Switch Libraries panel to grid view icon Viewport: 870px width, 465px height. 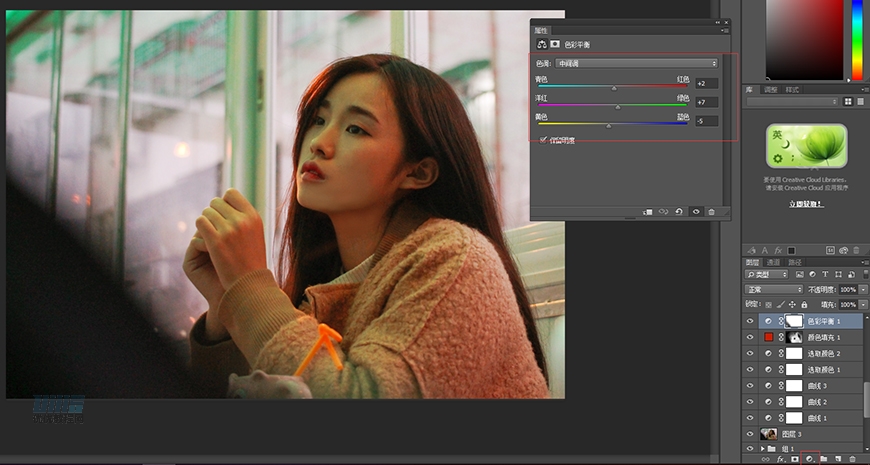click(848, 101)
